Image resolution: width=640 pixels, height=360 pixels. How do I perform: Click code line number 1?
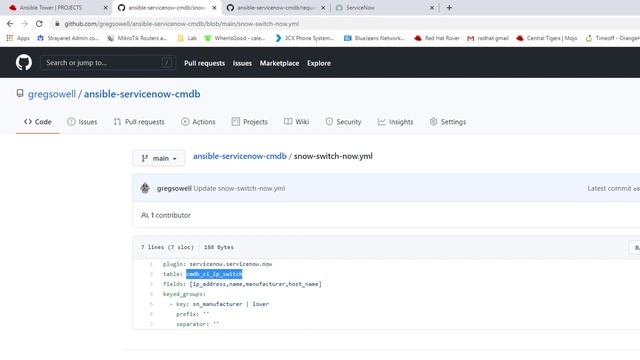click(x=151, y=264)
